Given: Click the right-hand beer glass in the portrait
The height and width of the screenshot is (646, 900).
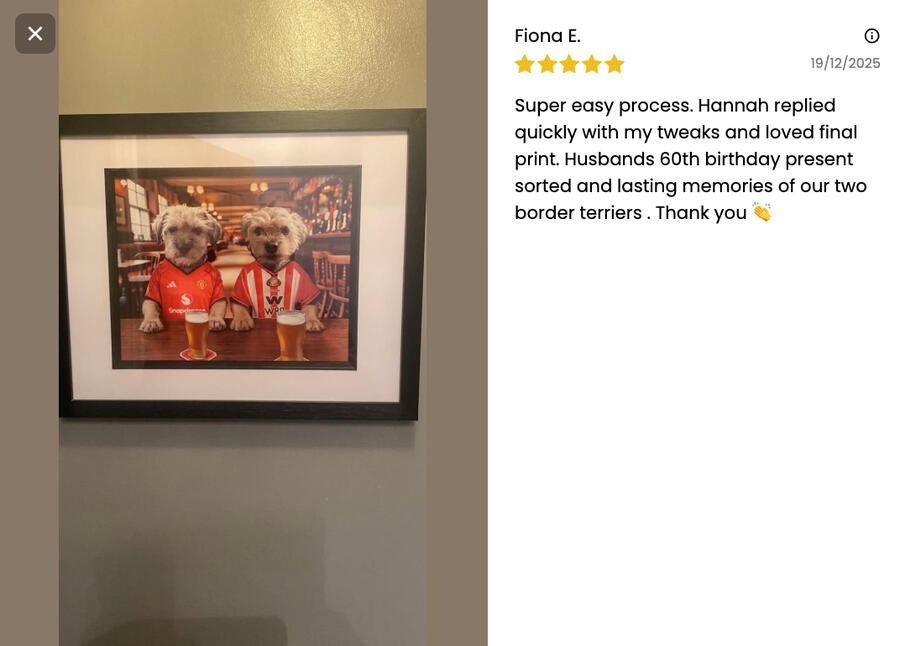Looking at the screenshot, I should [x=291, y=335].
